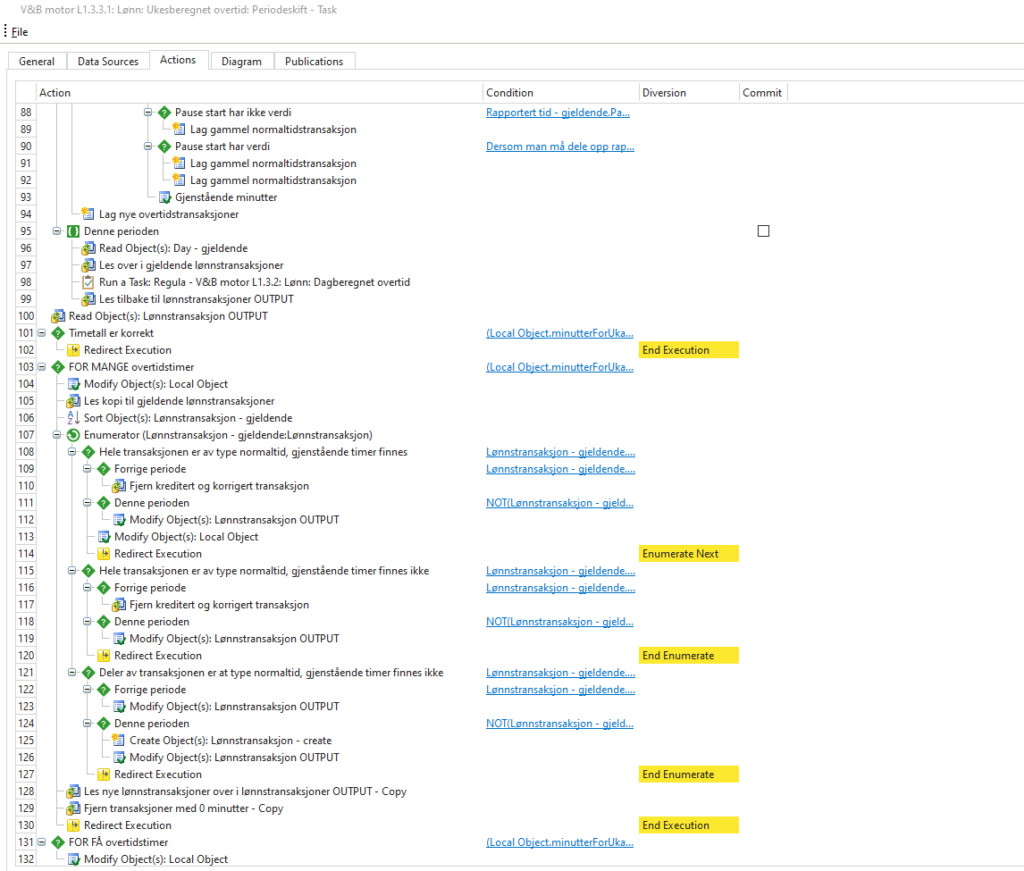Click the Enumerator icon on row 107
The image size is (1024, 871).
click(x=74, y=435)
